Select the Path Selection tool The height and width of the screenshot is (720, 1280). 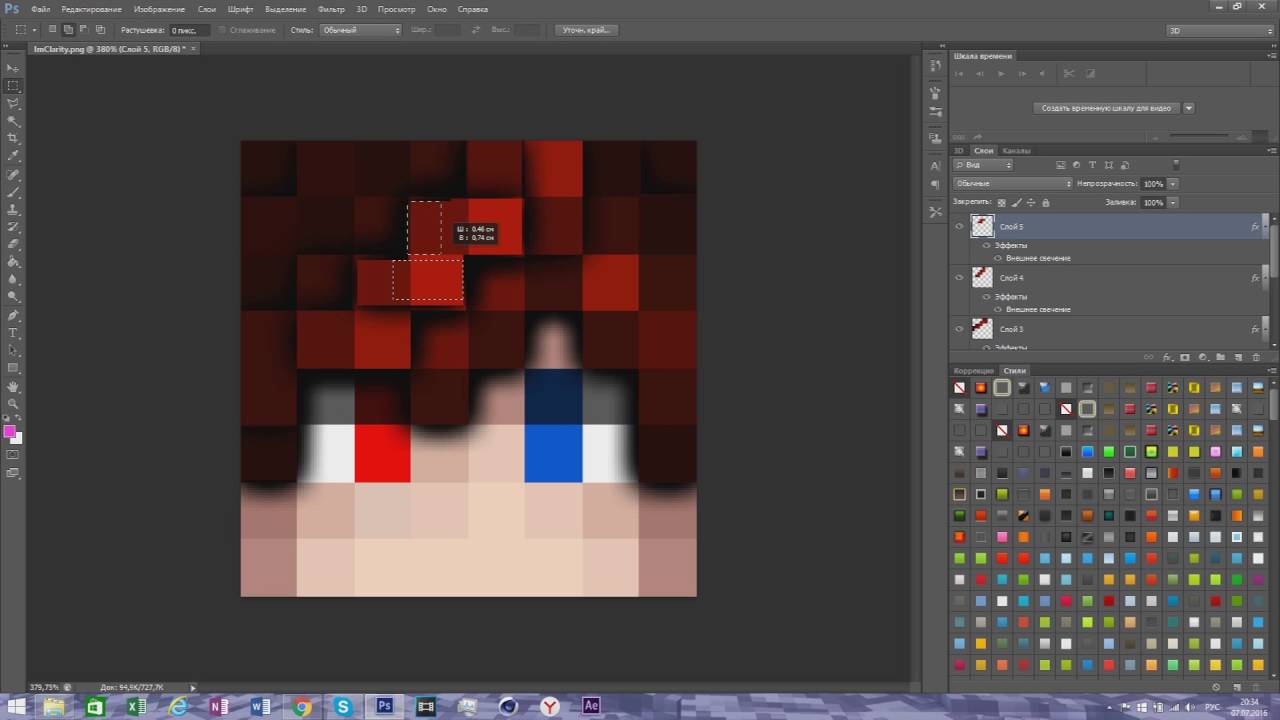coord(14,349)
